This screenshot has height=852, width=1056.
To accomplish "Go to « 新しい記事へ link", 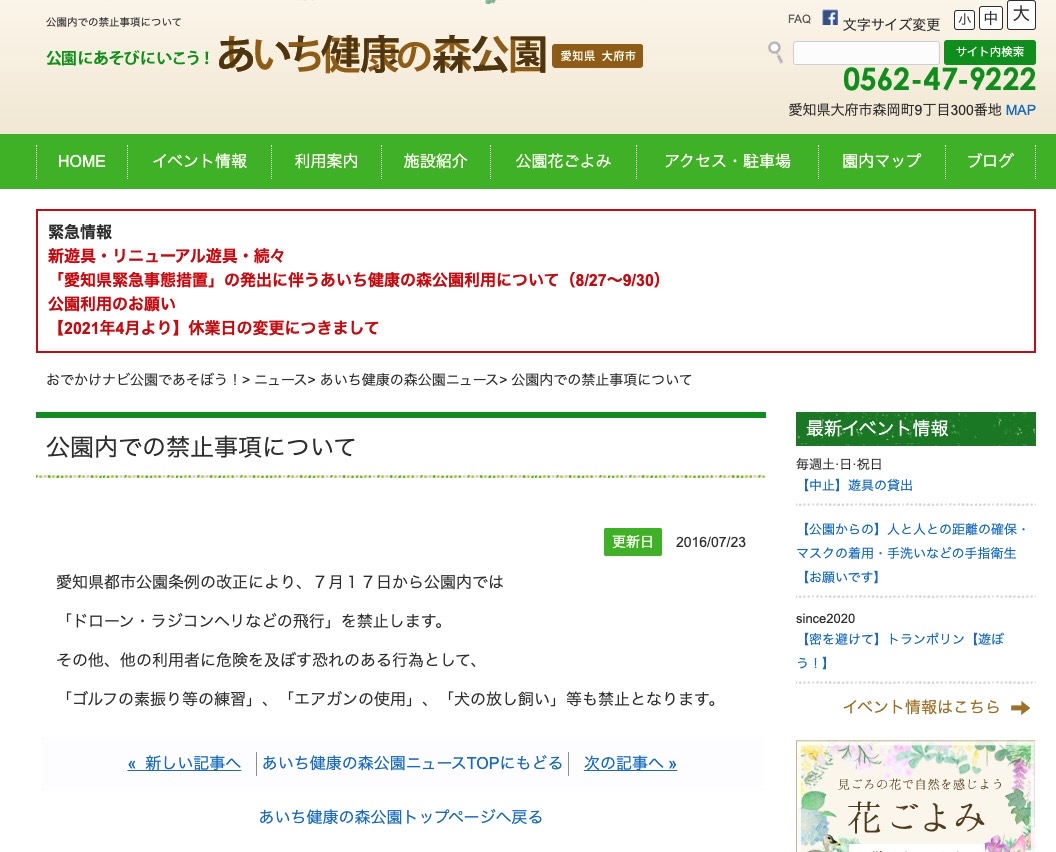I will [185, 763].
